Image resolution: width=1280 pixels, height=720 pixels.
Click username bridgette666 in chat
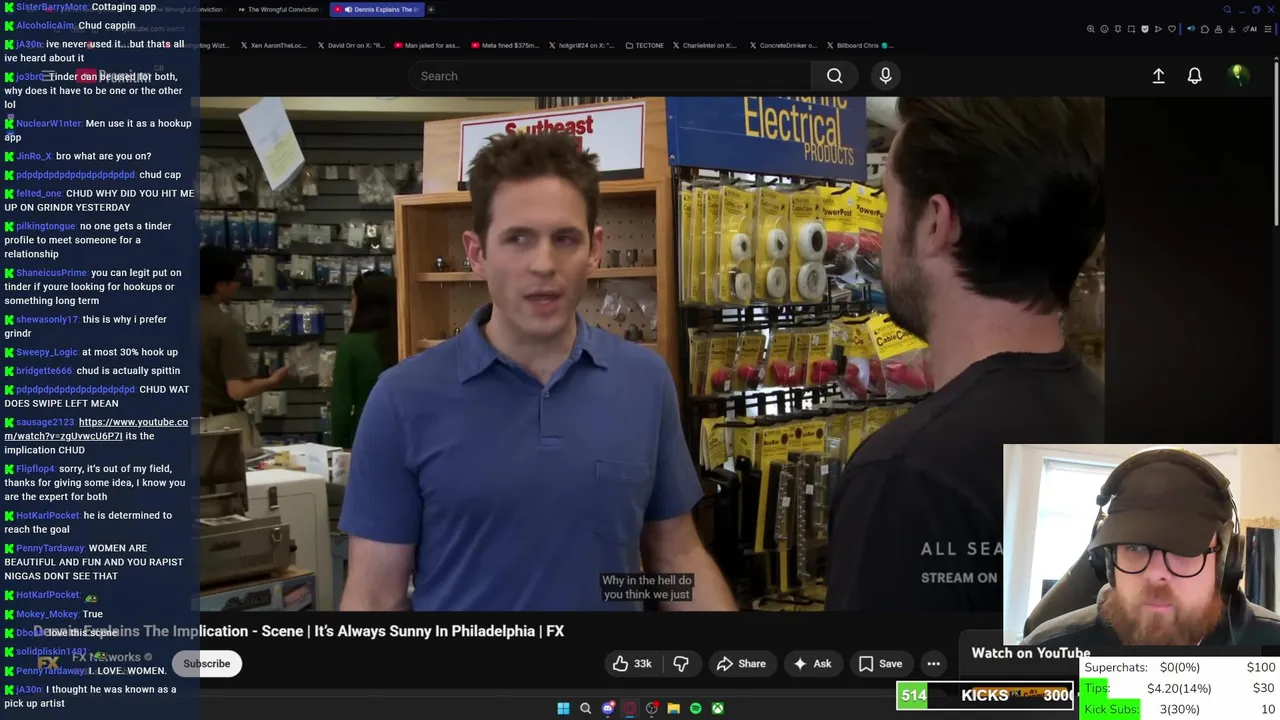click(x=44, y=370)
